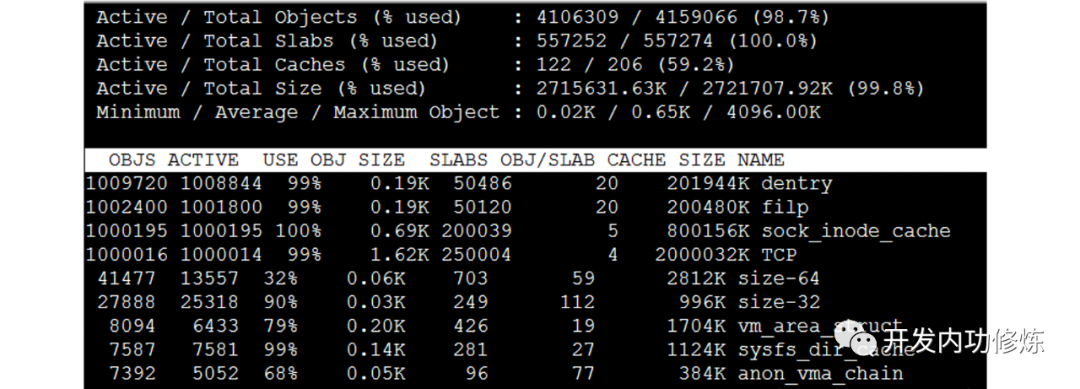Click the OBJS column header
Image resolution: width=1080 pixels, height=389 pixels.
132,160
